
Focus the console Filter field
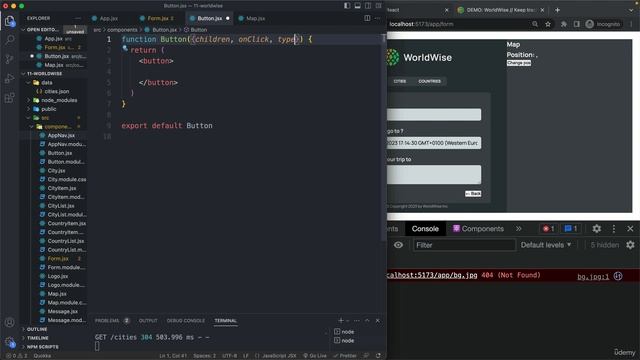pos(464,245)
